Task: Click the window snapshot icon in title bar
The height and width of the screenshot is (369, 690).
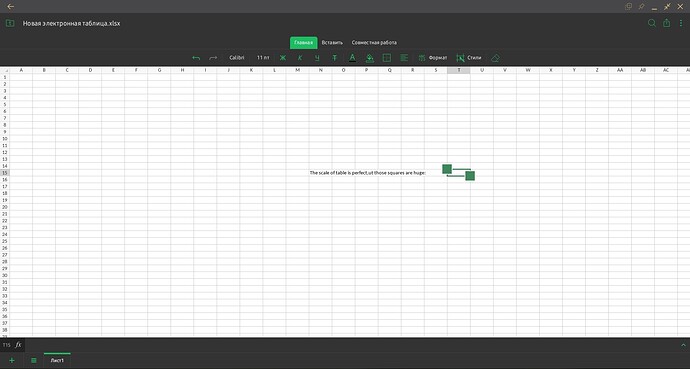Action: click(628, 7)
